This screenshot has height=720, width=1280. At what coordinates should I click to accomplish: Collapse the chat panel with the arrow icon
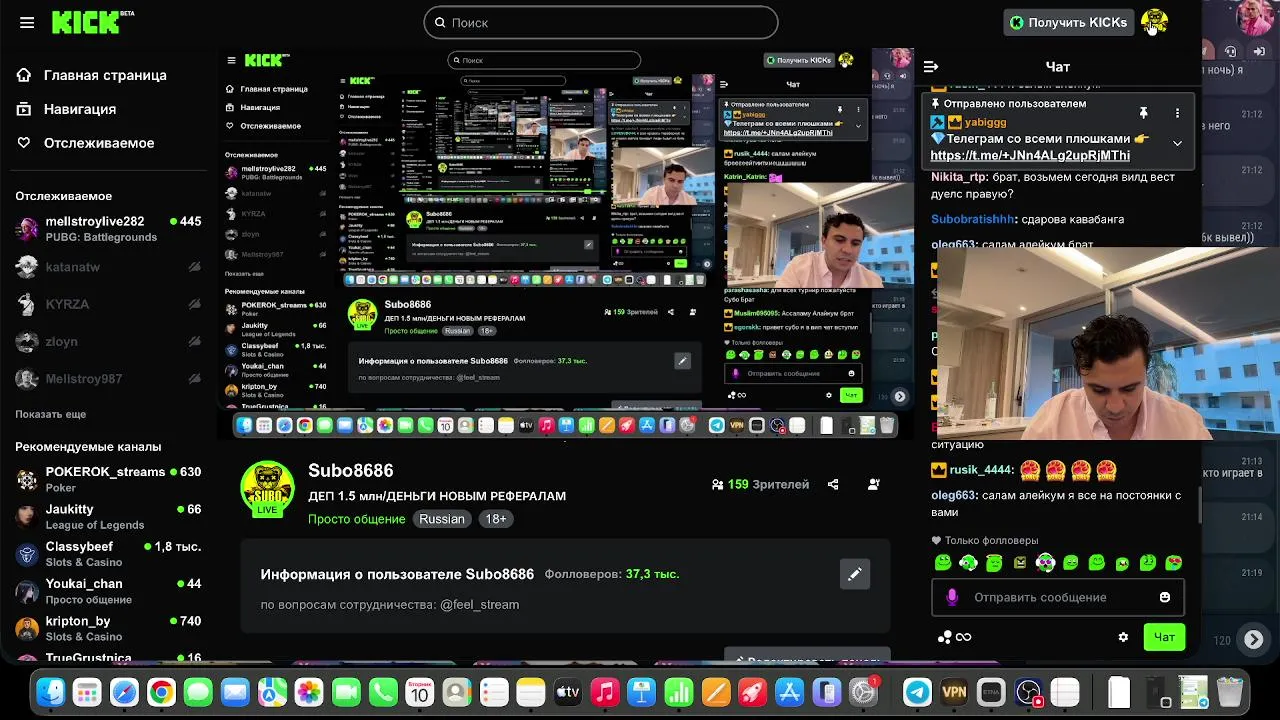[931, 67]
